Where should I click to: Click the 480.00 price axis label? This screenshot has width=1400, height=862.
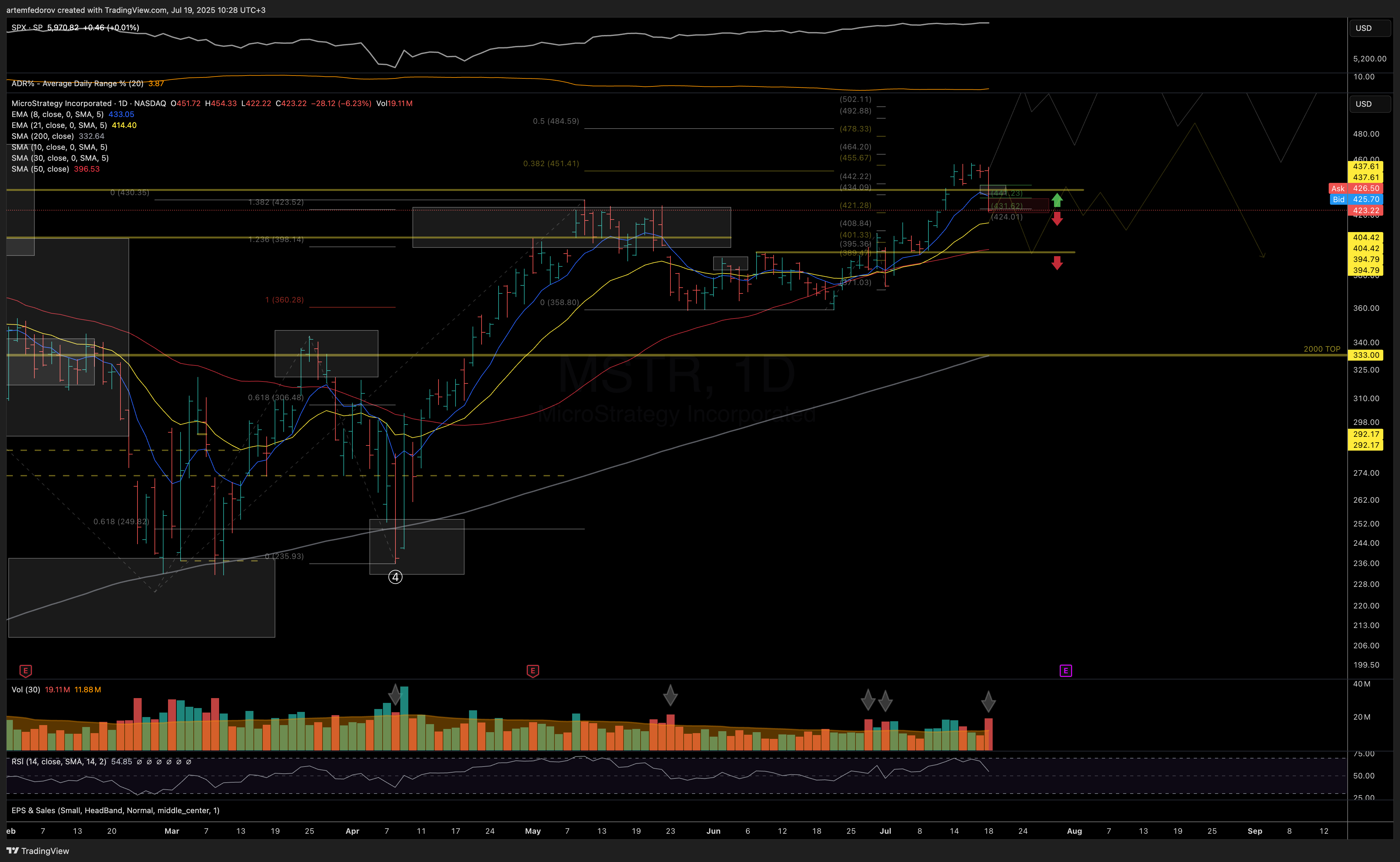click(x=1366, y=134)
